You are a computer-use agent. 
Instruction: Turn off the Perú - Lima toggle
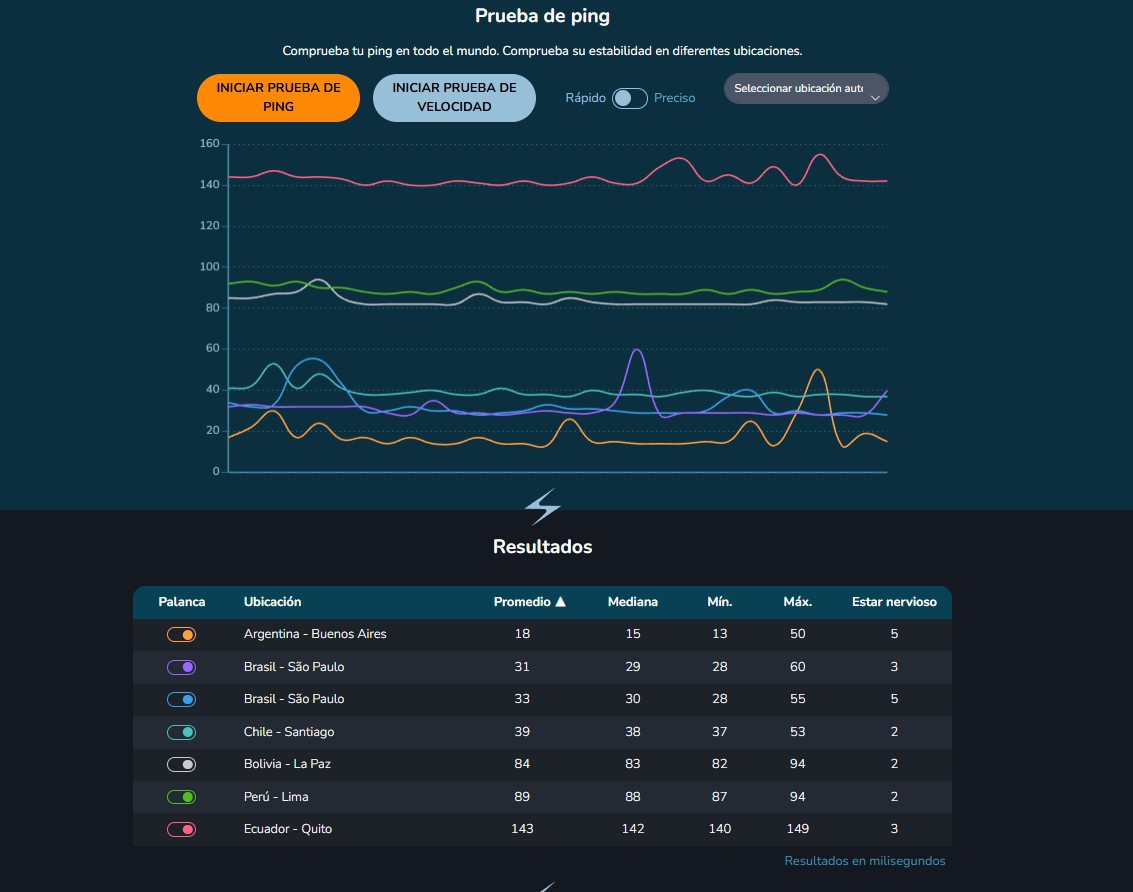(x=181, y=797)
